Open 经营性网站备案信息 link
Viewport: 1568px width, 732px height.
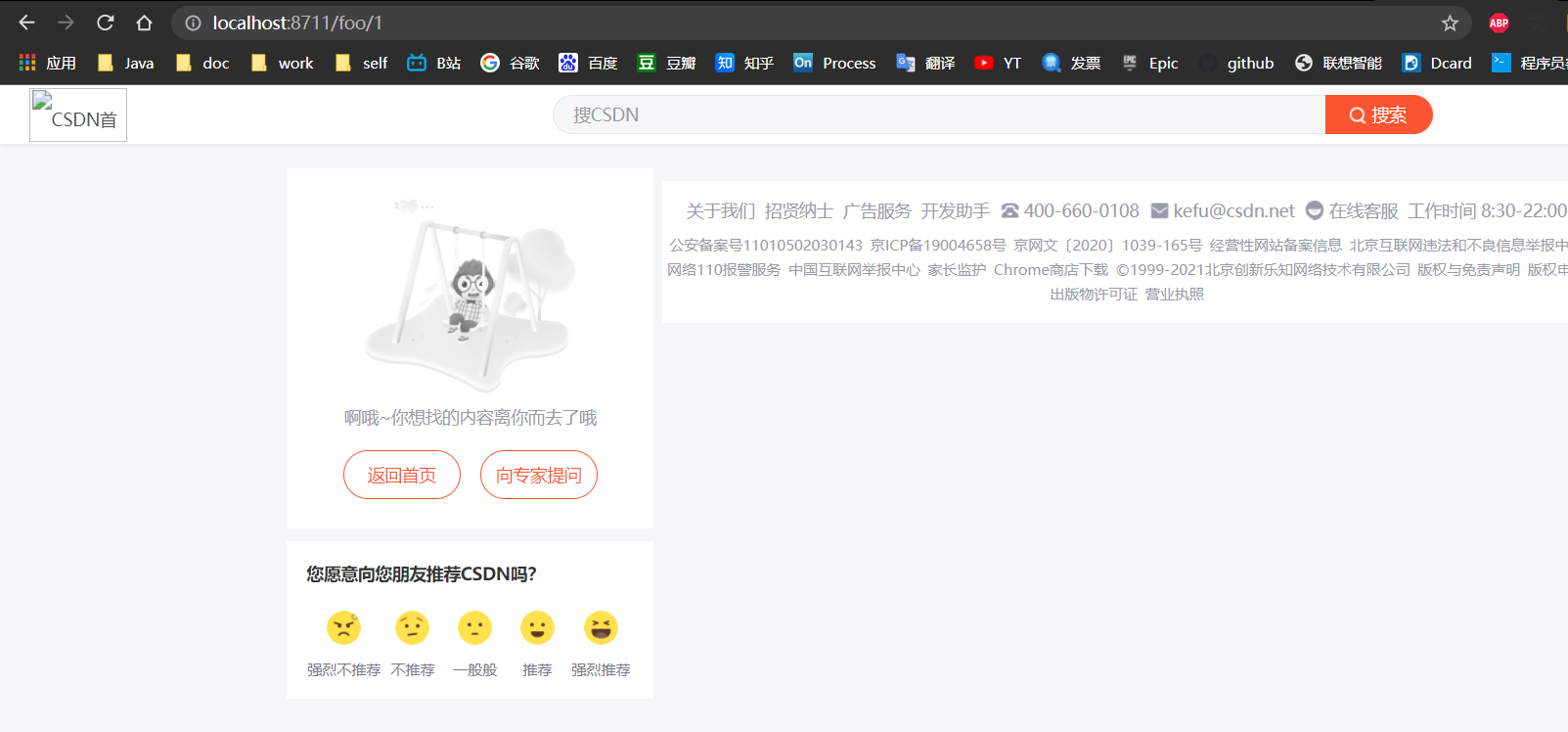1276,245
